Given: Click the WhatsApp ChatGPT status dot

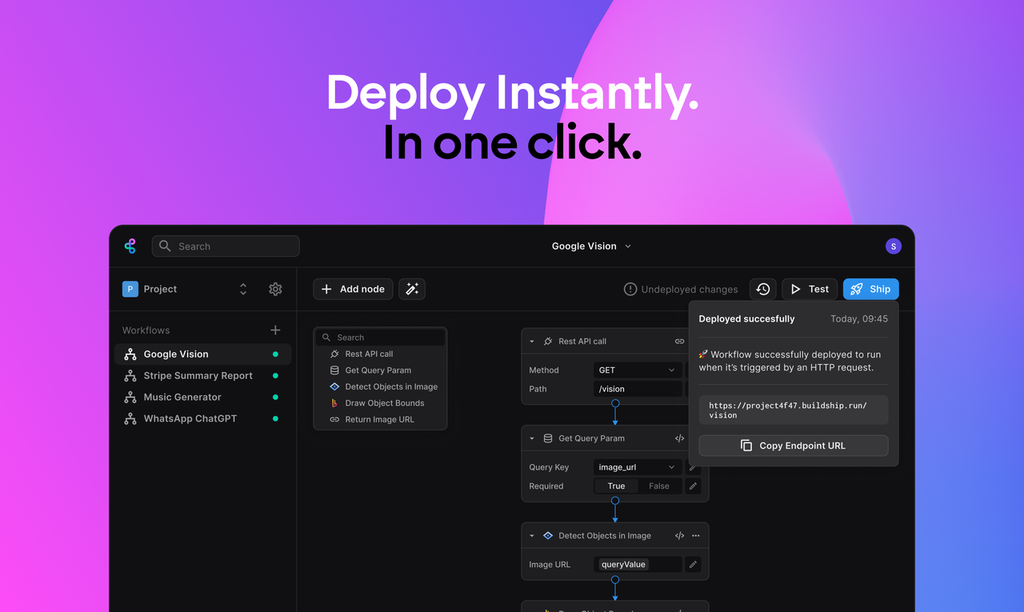Looking at the screenshot, I should point(276,419).
